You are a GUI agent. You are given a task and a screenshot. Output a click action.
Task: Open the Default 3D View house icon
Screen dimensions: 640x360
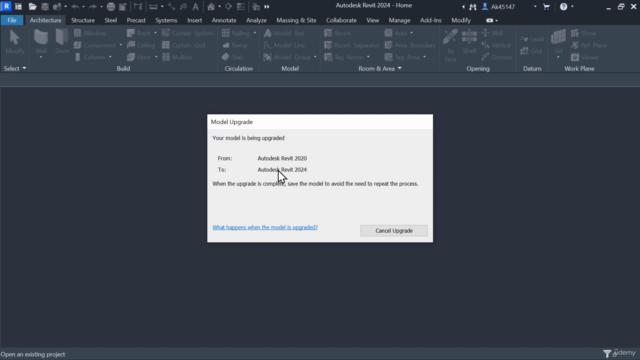coord(211,7)
